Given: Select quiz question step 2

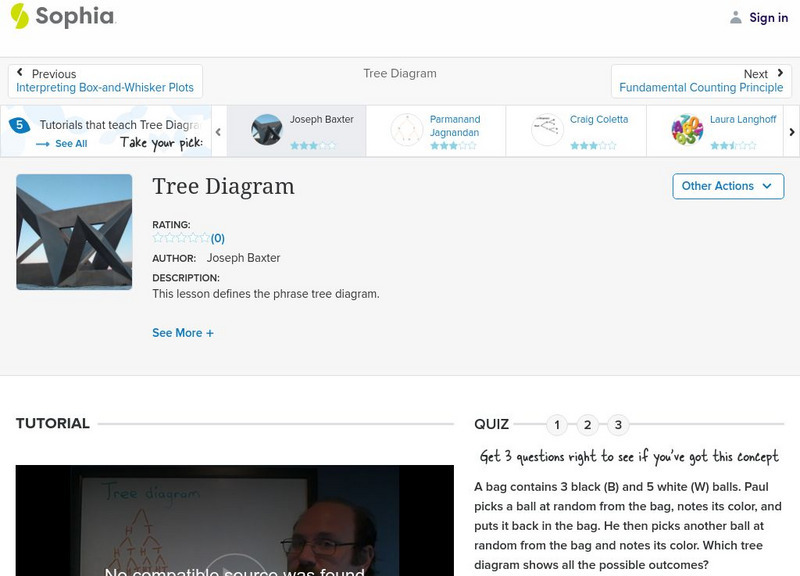Looking at the screenshot, I should click(588, 425).
